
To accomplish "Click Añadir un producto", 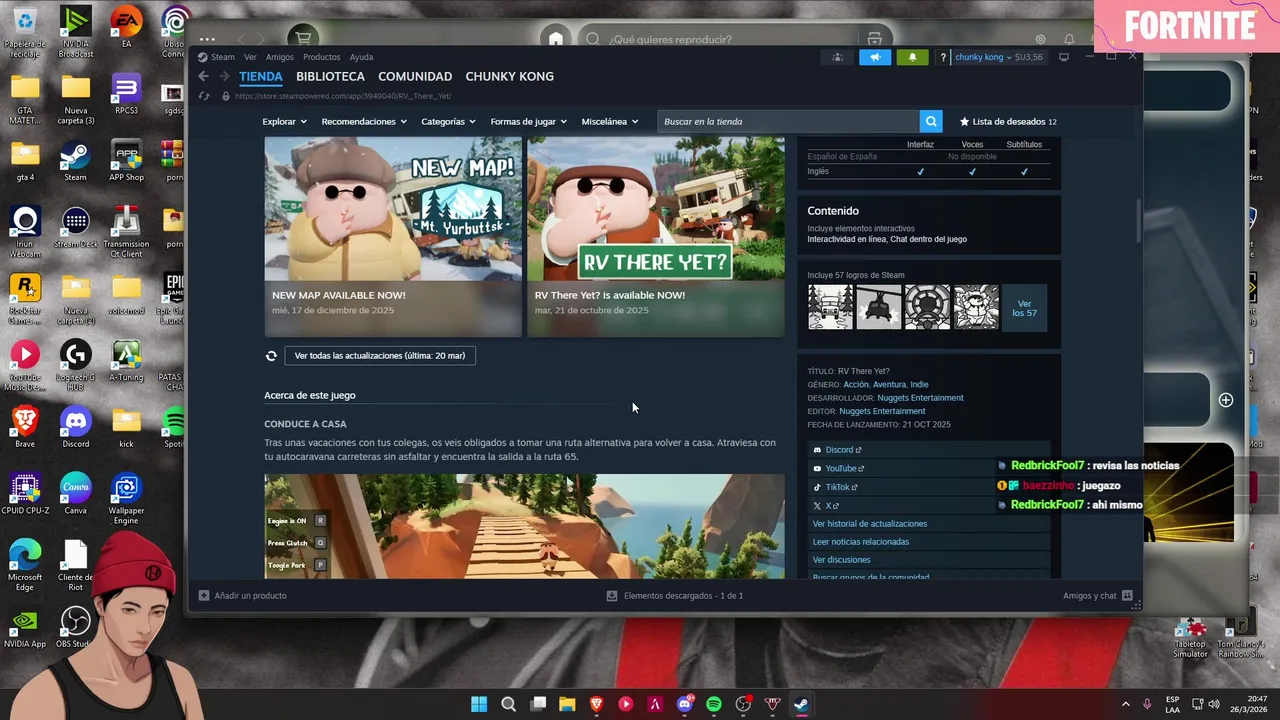I will coord(243,596).
